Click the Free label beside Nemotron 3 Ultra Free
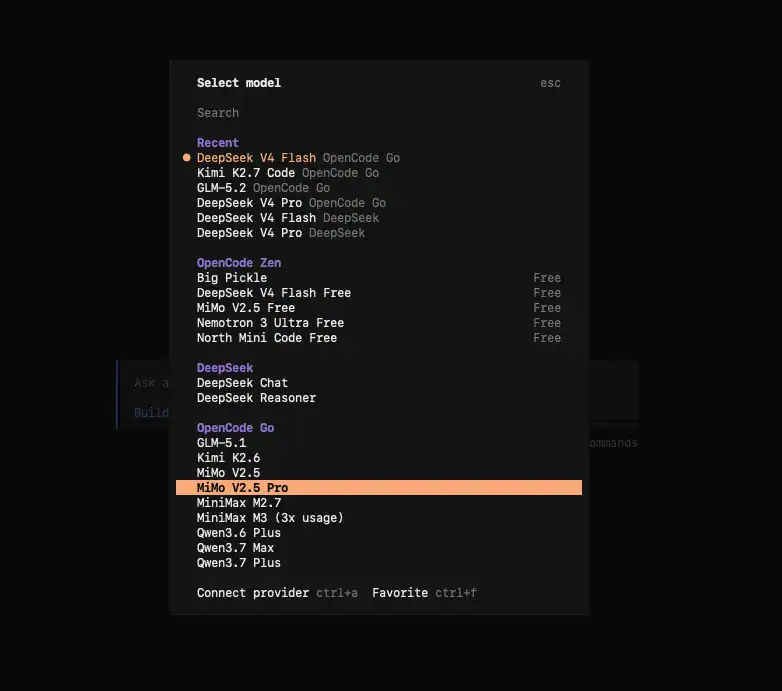Viewport: 782px width, 691px height. pos(547,323)
